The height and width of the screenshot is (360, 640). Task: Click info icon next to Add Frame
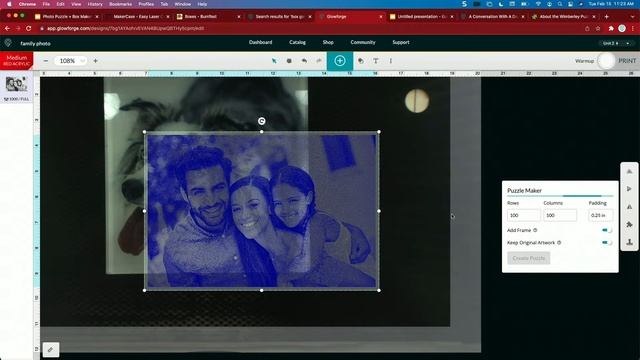[535, 230]
